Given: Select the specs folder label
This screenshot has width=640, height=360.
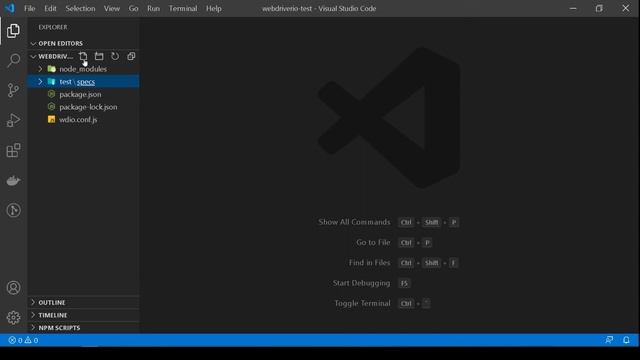Looking at the screenshot, I should point(86,82).
